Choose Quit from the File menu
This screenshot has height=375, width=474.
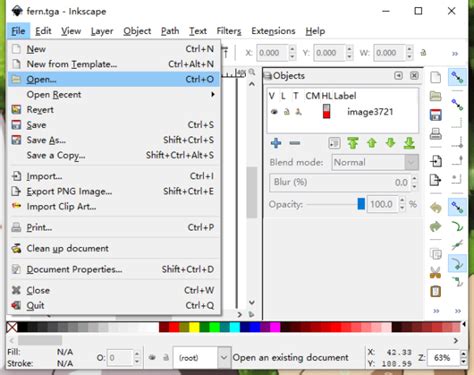(x=114, y=305)
